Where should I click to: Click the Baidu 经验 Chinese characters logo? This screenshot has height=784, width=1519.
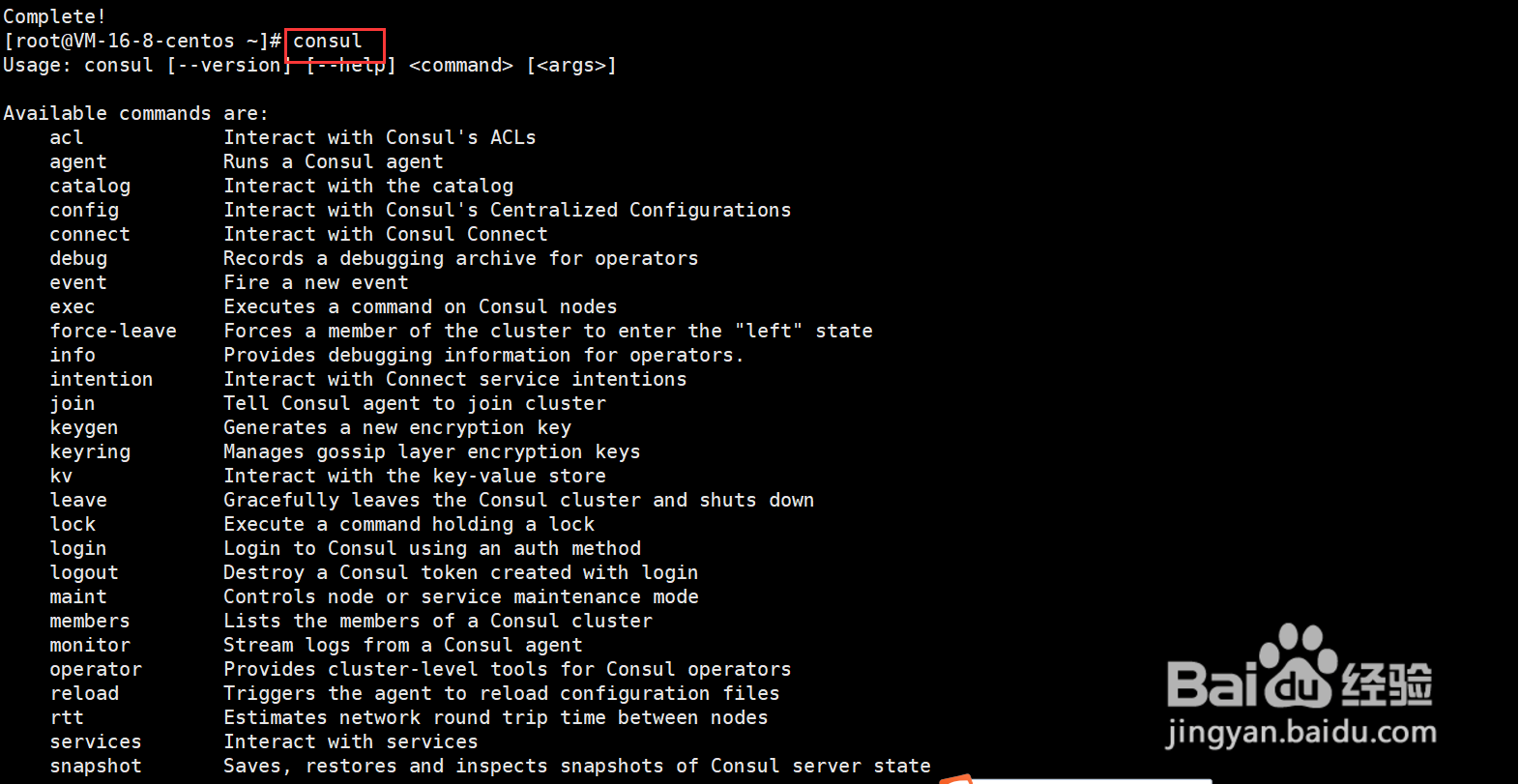point(1387,684)
